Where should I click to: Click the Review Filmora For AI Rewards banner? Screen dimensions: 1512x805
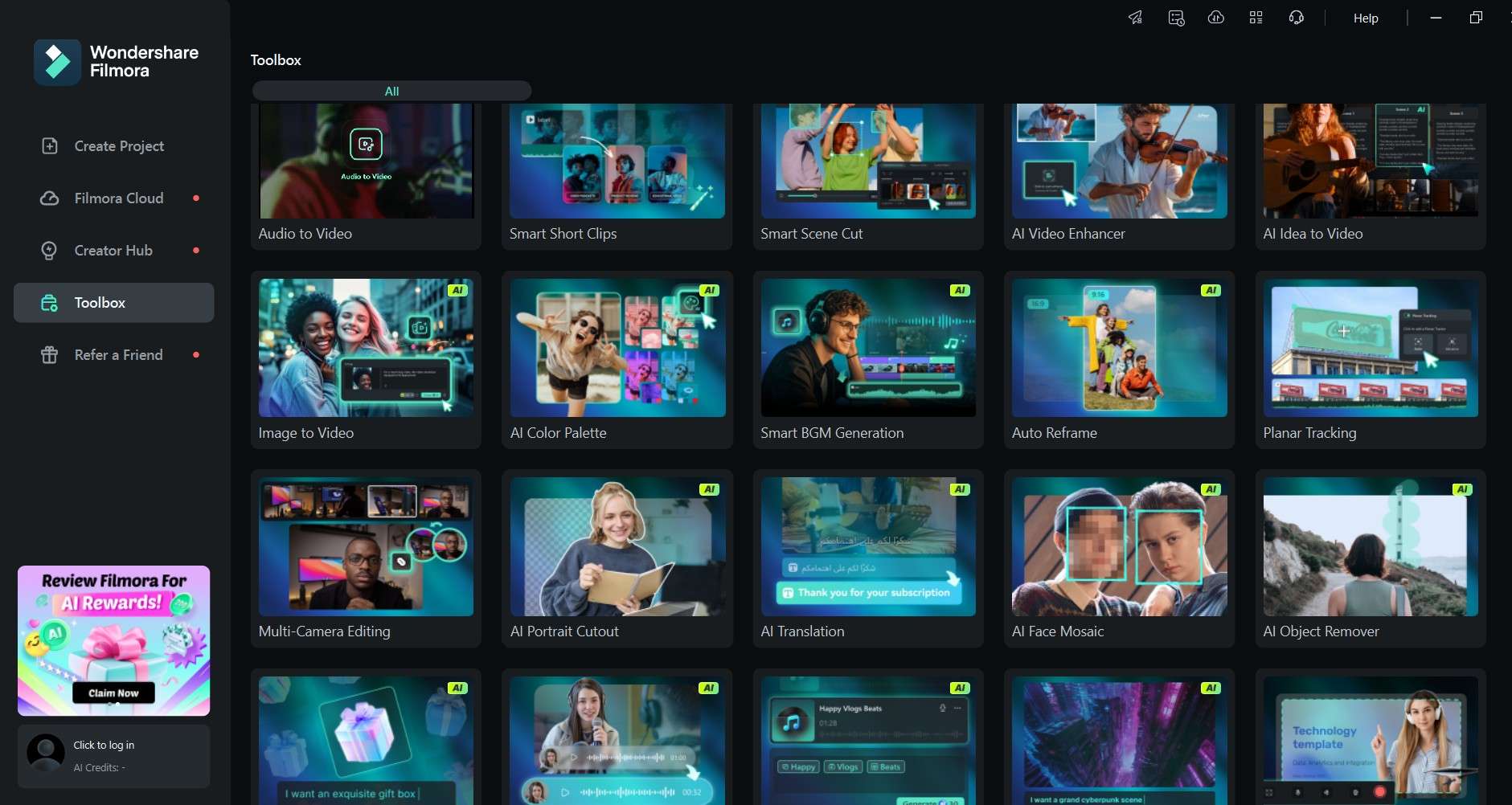tap(113, 640)
